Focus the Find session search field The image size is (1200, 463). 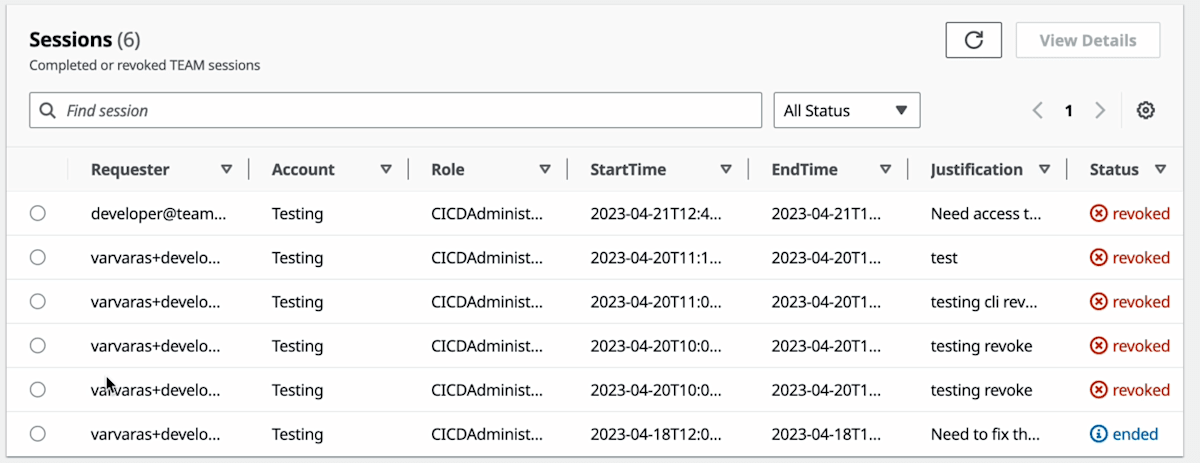click(395, 110)
